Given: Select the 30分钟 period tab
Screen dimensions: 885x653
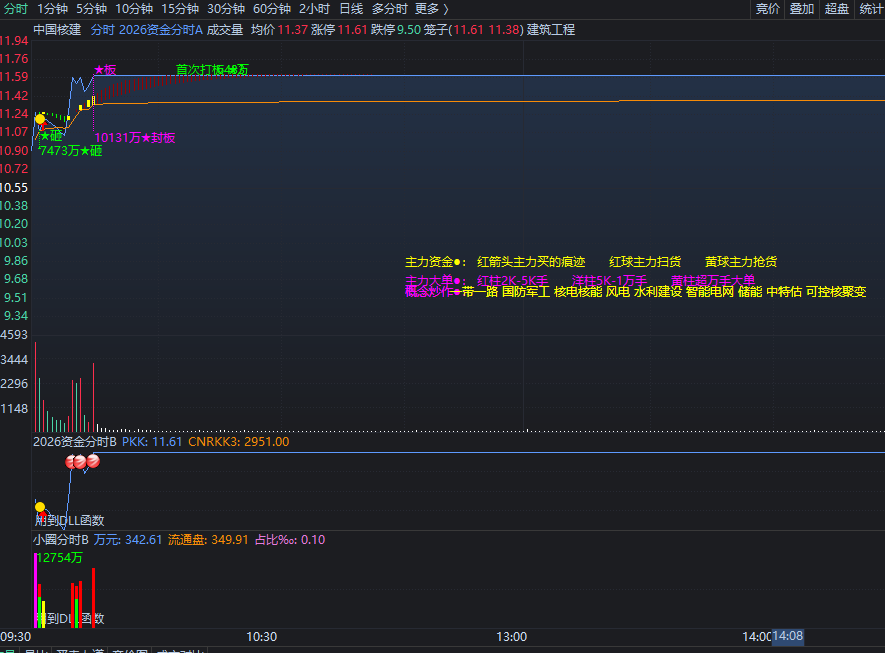Looking at the screenshot, I should click(x=226, y=9).
